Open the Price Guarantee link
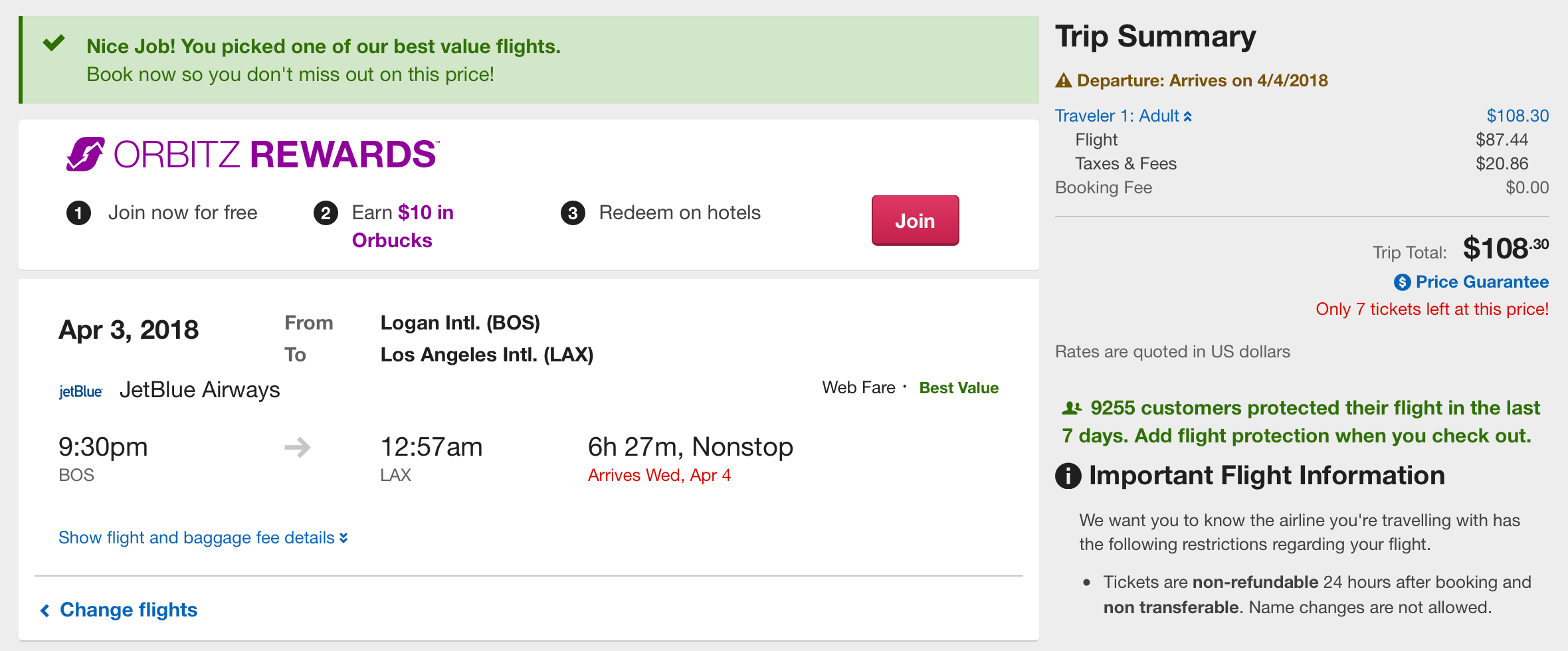This screenshot has height=651, width=1568. click(1482, 282)
